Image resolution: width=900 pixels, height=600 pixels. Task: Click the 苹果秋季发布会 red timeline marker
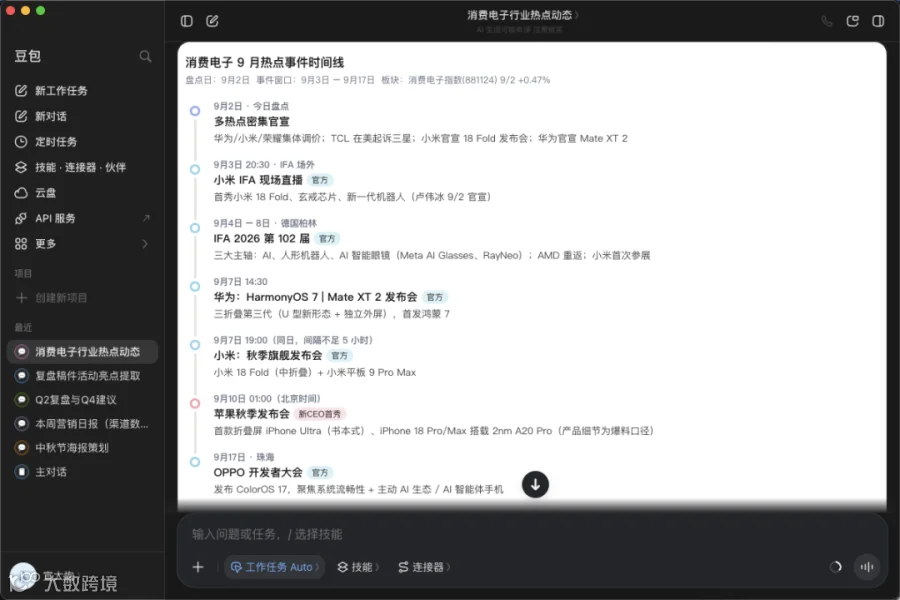click(x=195, y=404)
